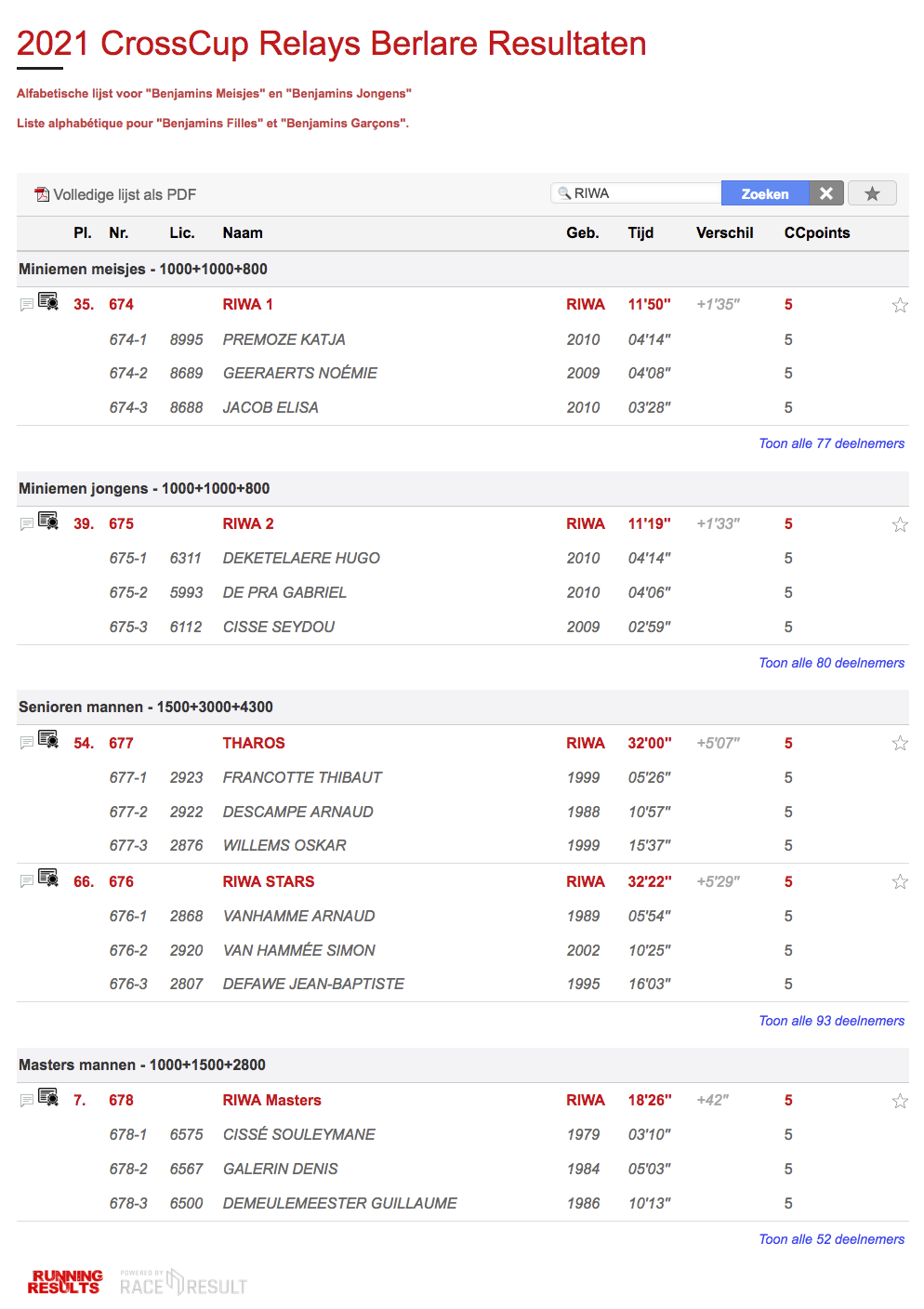The height and width of the screenshot is (1309, 924).
Task: Open certificate icon for RIWA STARS row
Action: tap(48, 878)
